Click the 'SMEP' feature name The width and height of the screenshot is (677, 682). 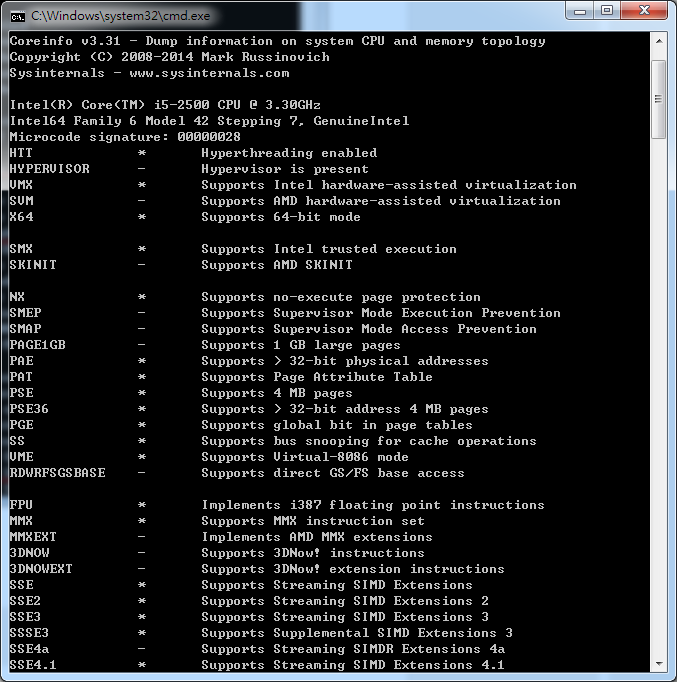[25, 313]
